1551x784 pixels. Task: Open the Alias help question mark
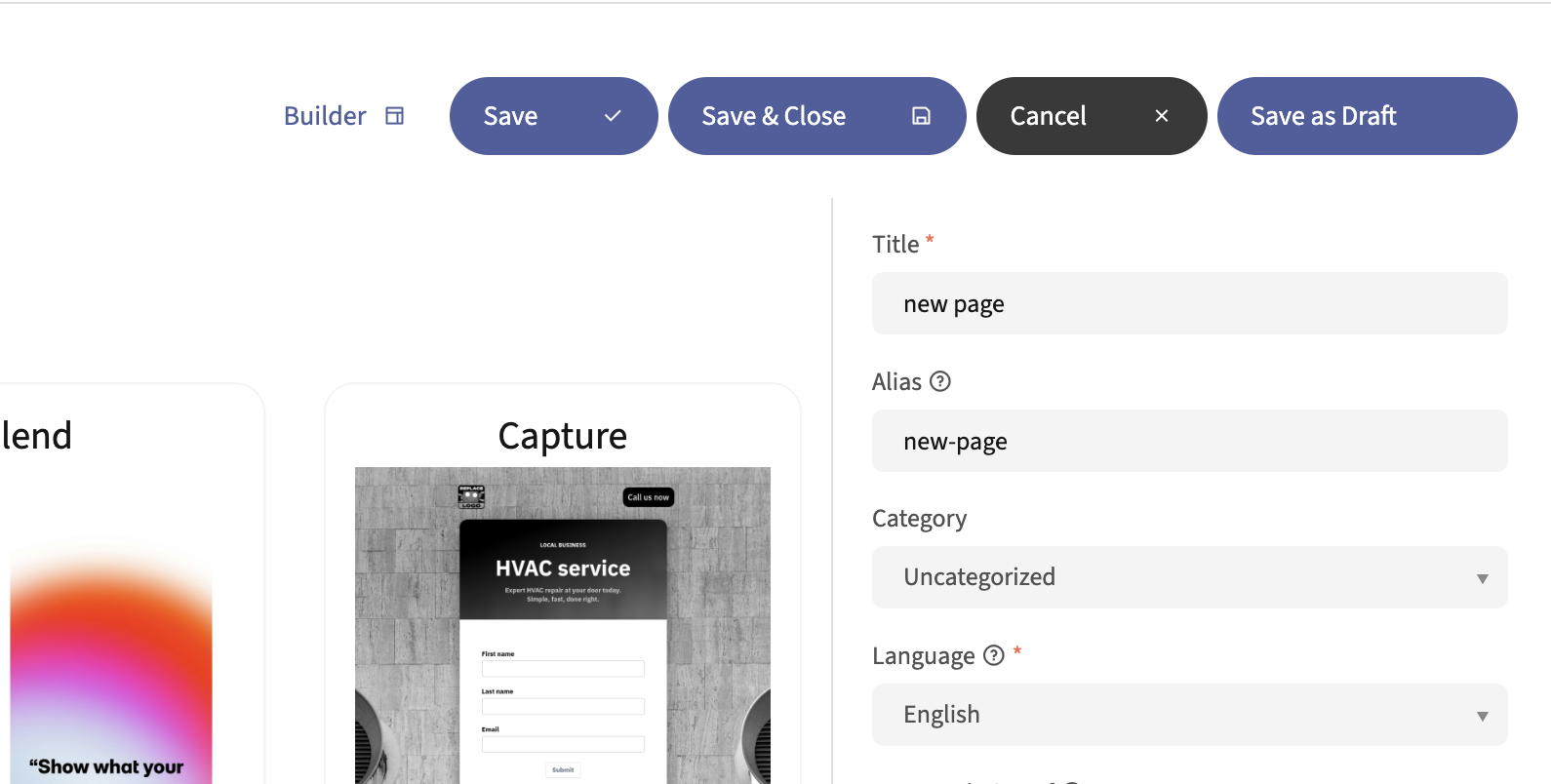click(940, 381)
